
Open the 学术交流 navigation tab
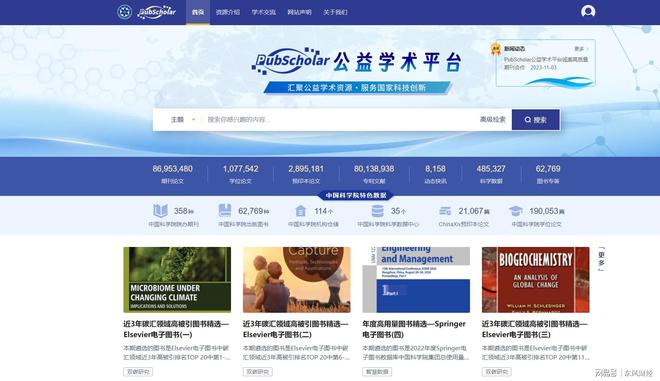coord(263,12)
